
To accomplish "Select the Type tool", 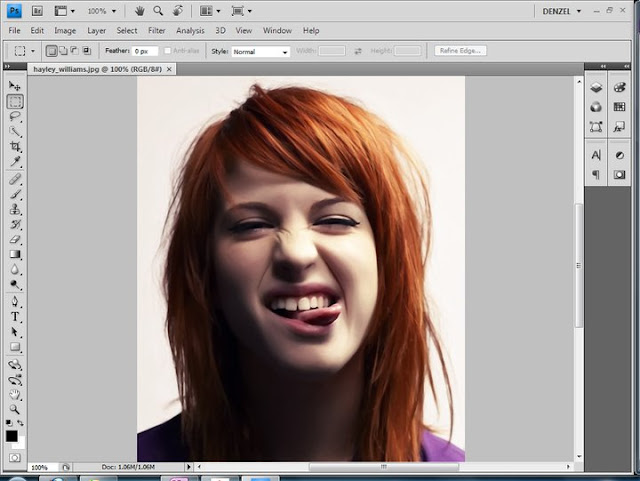I will (15, 316).
